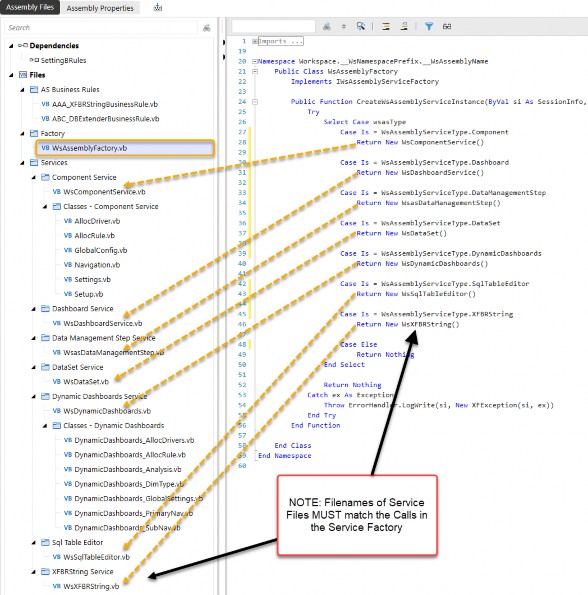Click the glasses icon in editor toolbar
The height and width of the screenshot is (595, 588).
point(447,27)
